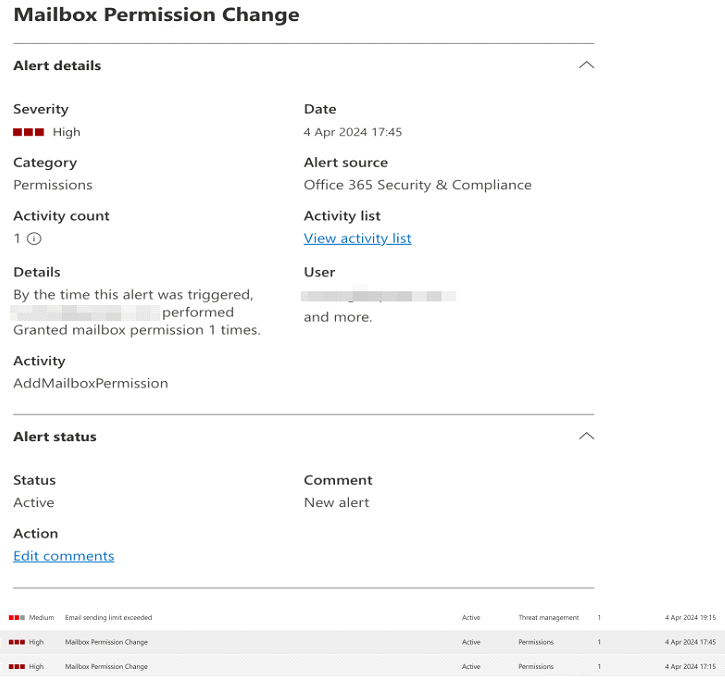The width and height of the screenshot is (725, 690).
Task: Open Mailbox Permission Change alert dated 17:45
Action: click(106, 642)
